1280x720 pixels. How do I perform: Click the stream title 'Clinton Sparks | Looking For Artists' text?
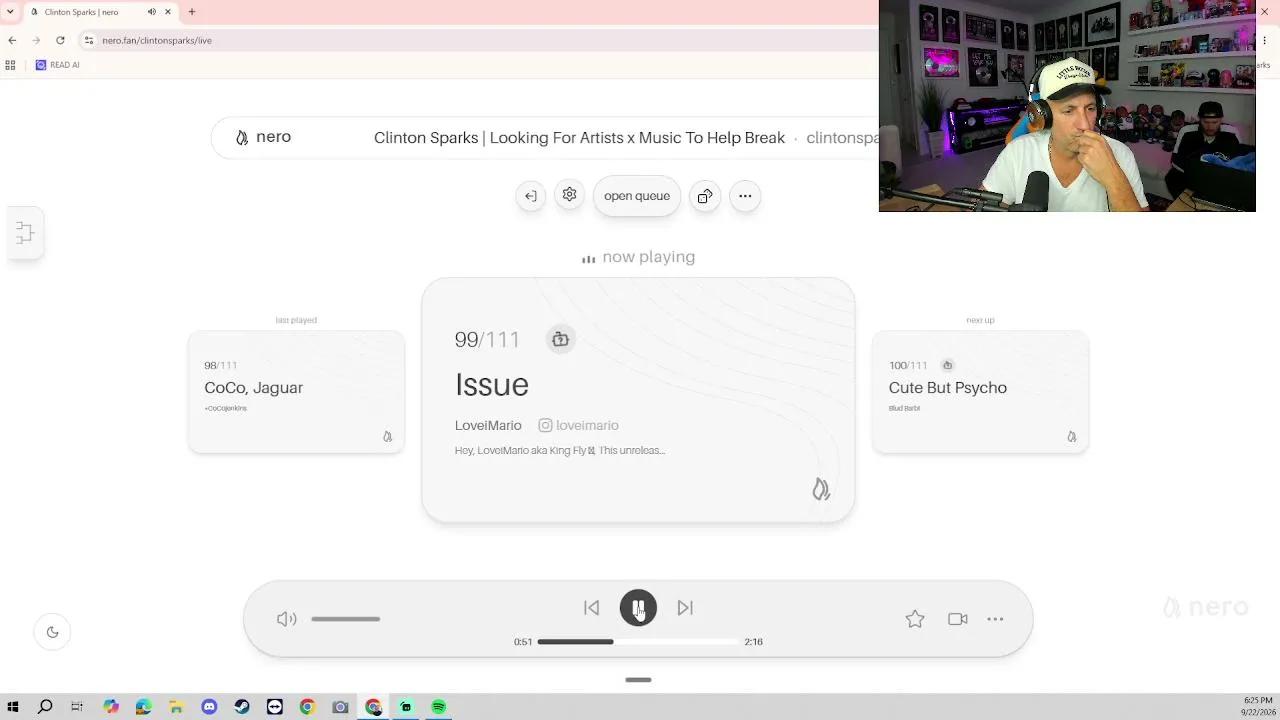point(579,138)
